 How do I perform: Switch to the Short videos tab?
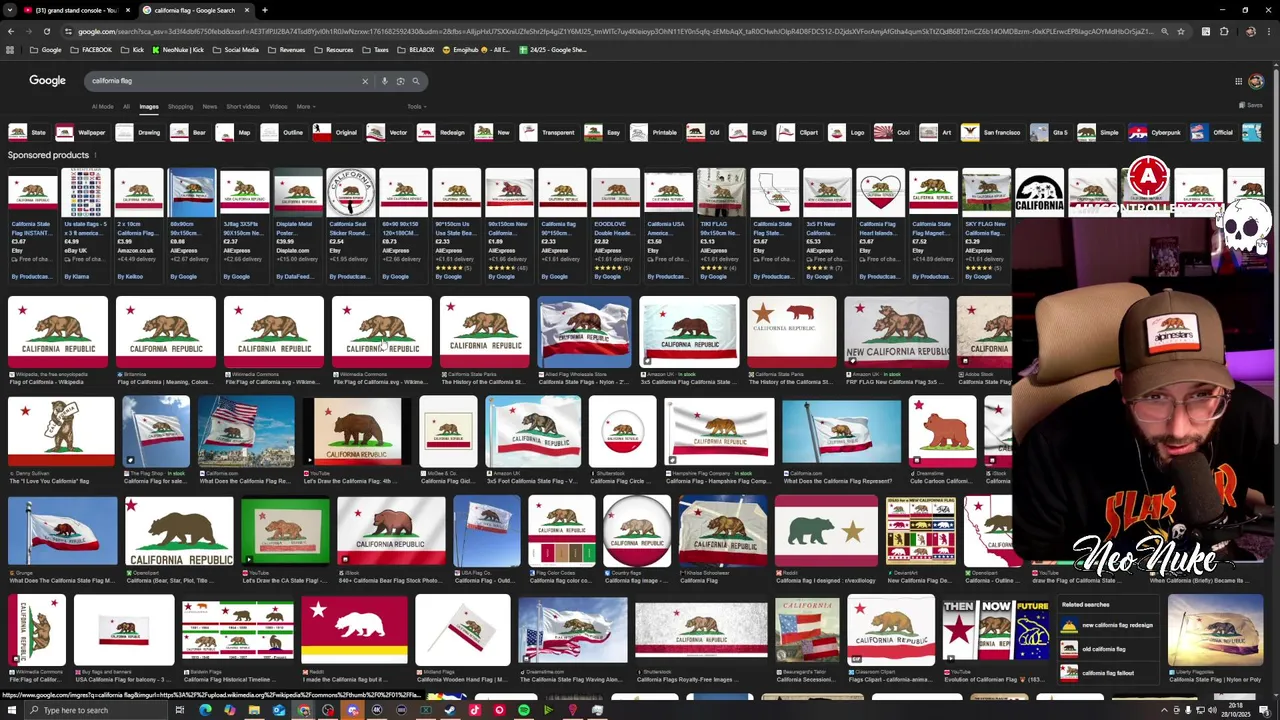[243, 106]
